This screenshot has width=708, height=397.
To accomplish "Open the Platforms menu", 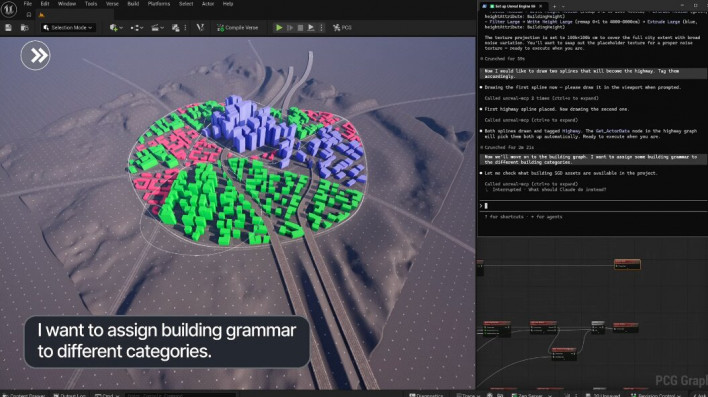I will coord(159,4).
